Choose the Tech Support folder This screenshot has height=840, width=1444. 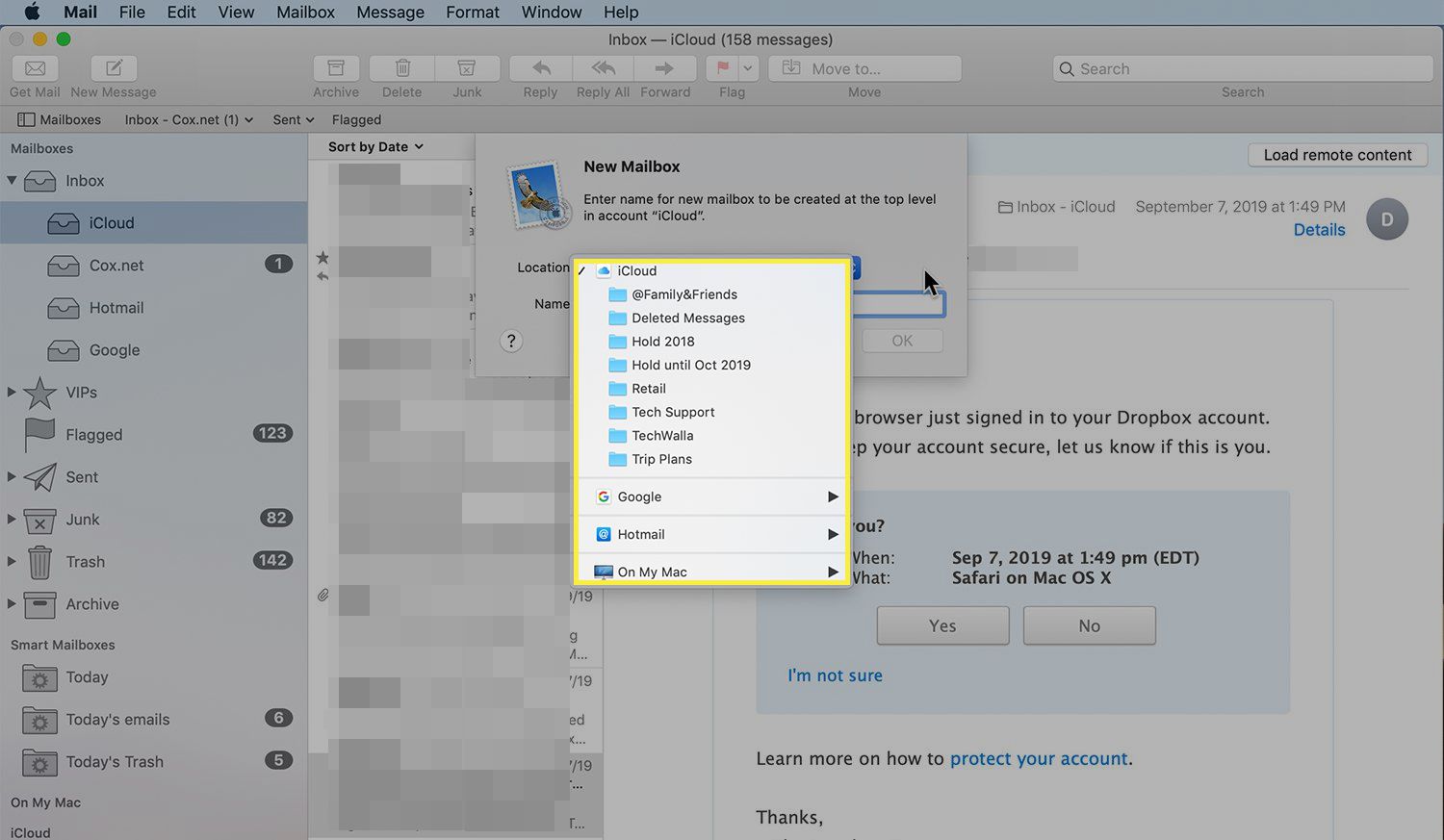(710, 412)
